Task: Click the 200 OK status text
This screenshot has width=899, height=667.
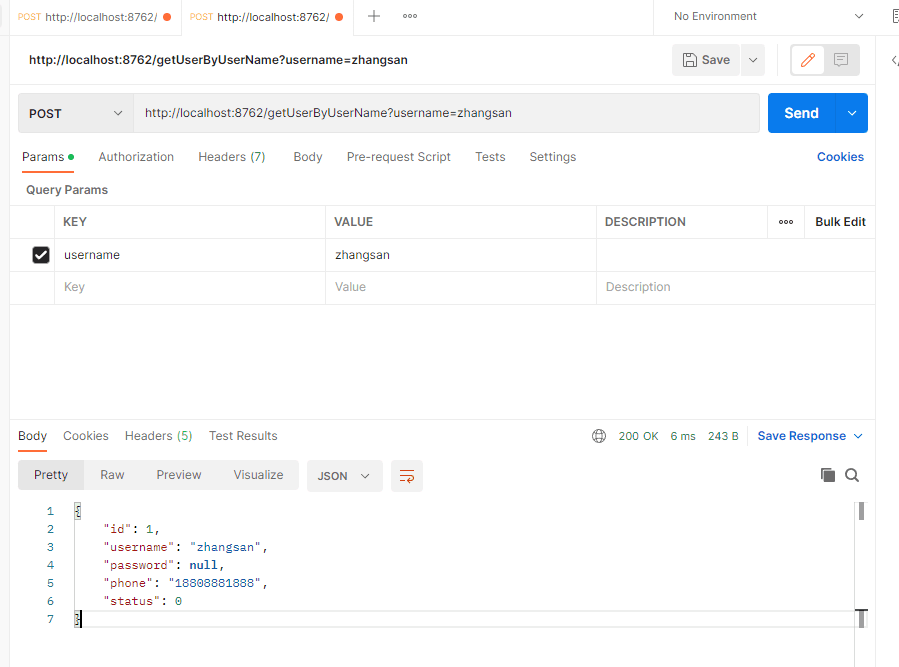Action: pos(638,436)
